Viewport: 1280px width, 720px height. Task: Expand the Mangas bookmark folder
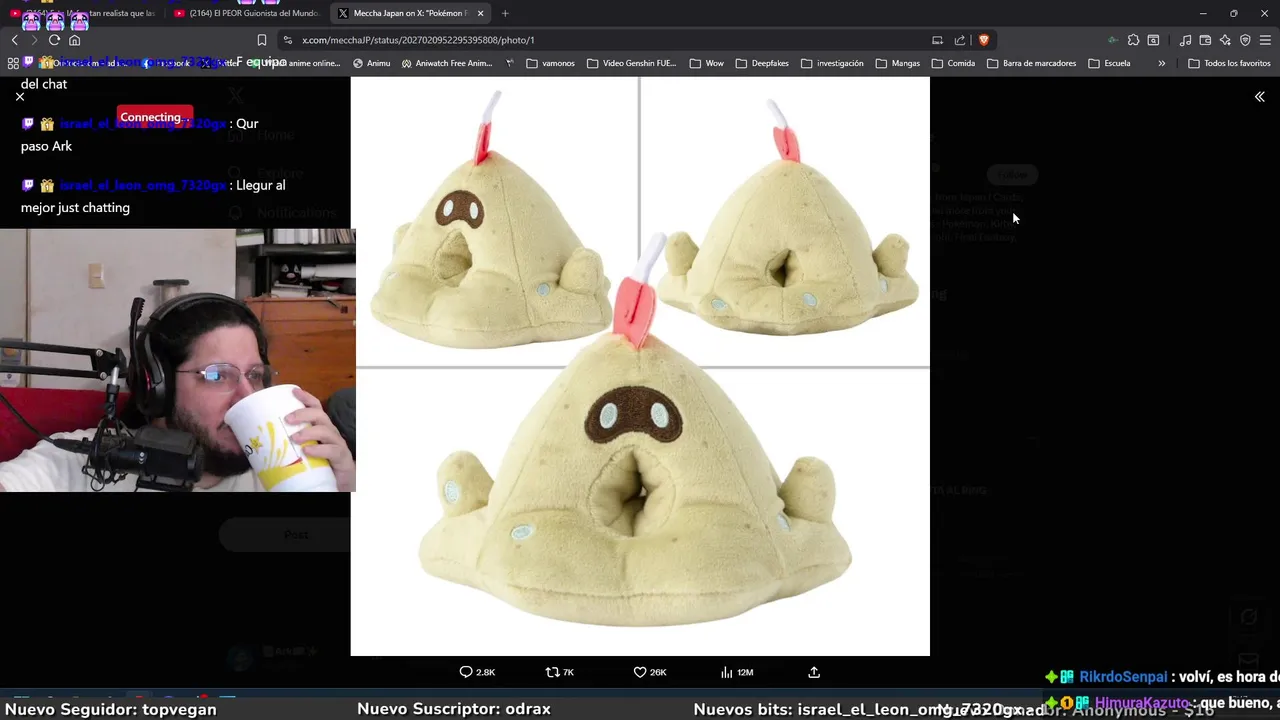pyautogui.click(x=898, y=63)
